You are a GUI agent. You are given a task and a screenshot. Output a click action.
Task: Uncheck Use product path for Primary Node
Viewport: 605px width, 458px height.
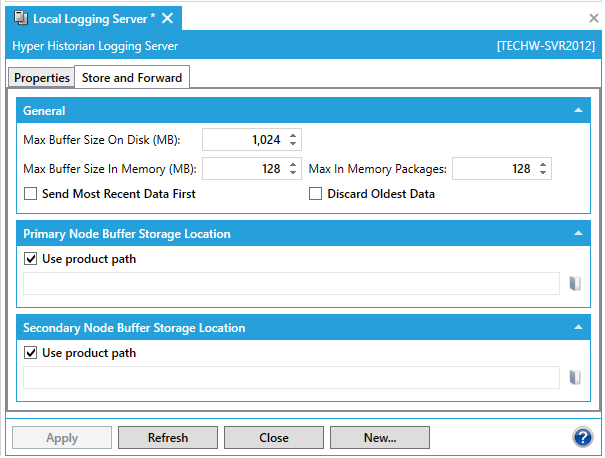pos(31,259)
